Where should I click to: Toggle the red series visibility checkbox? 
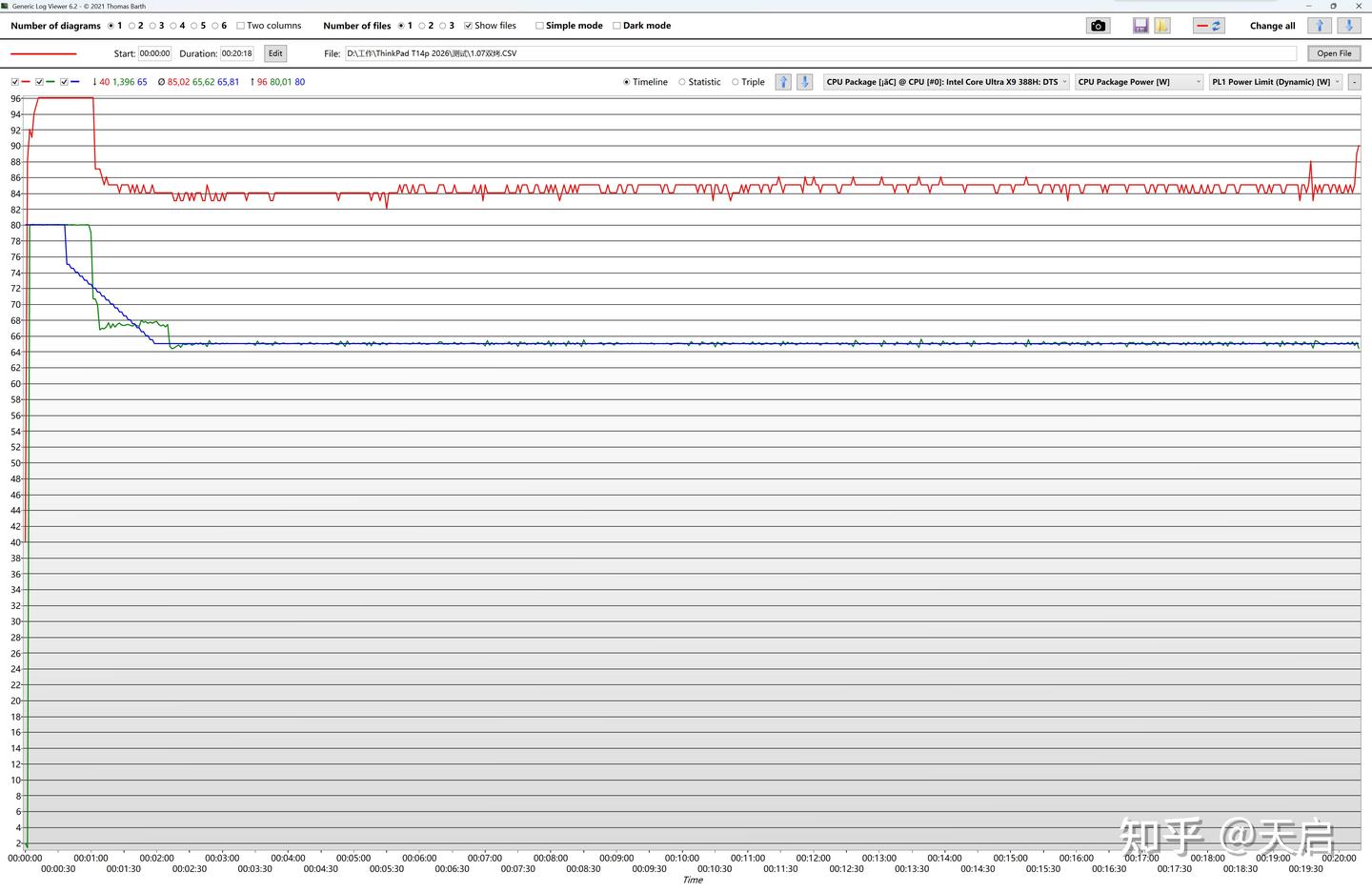[15, 82]
